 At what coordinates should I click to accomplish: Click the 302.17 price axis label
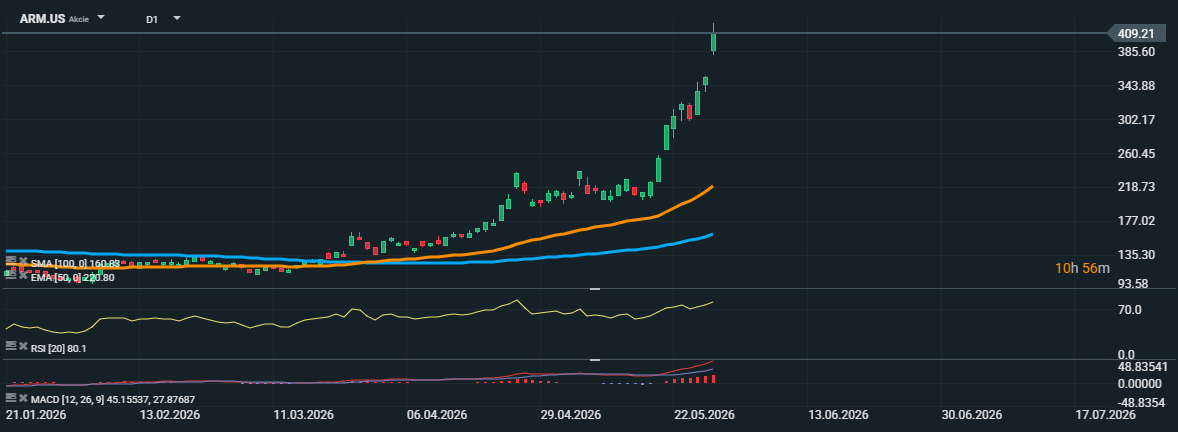[1137, 119]
